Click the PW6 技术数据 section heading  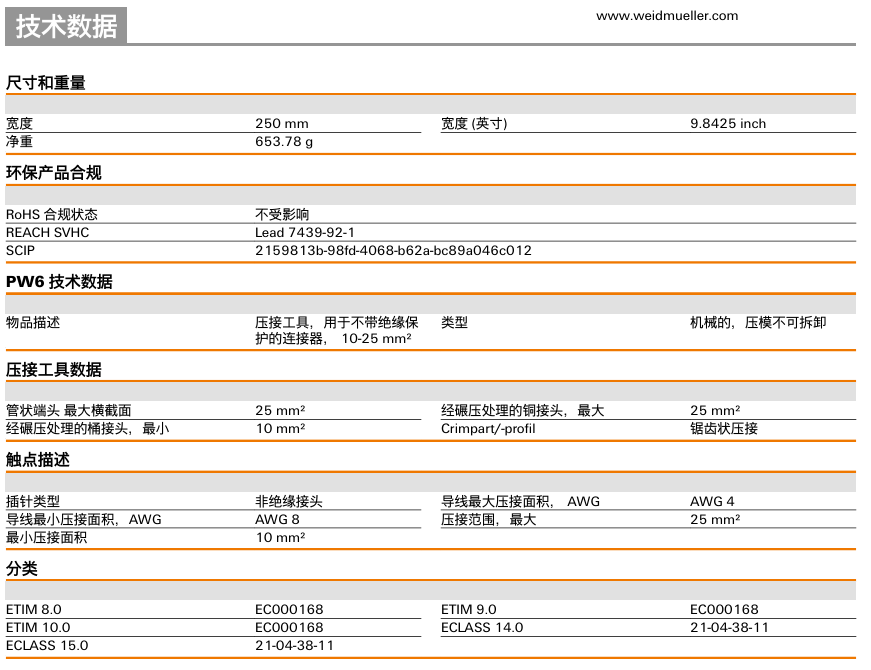pos(59,282)
